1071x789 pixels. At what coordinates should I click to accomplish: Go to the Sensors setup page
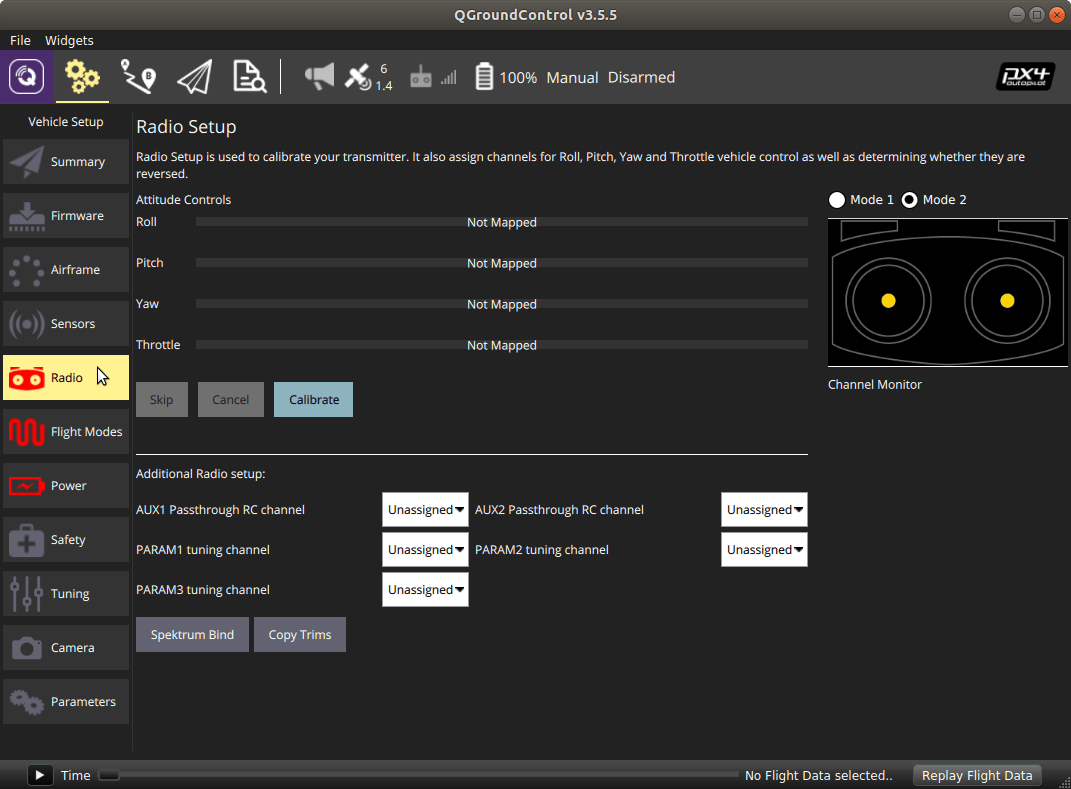tap(66, 324)
